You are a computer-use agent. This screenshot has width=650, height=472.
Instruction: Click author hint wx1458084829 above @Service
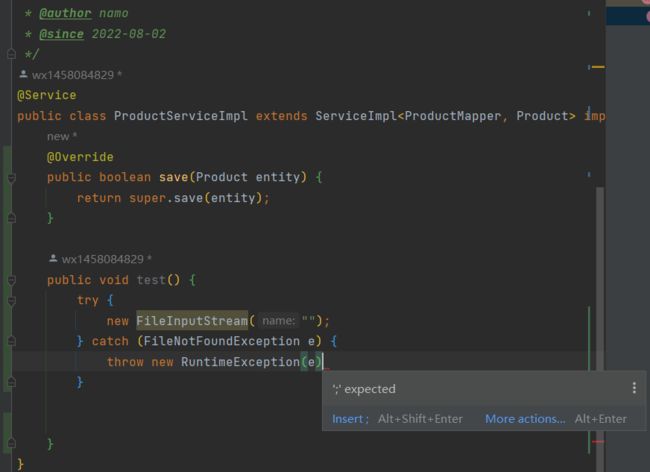tap(73, 75)
